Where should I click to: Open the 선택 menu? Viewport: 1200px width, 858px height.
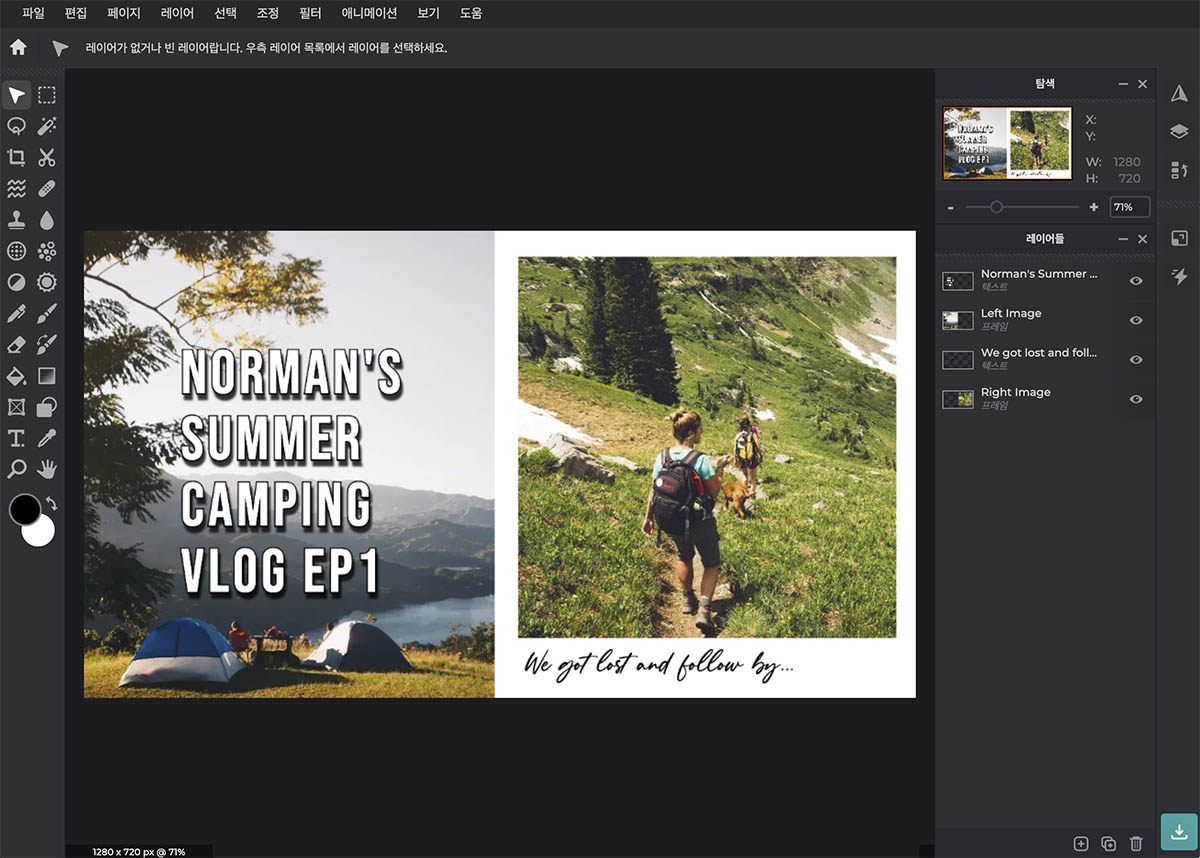pos(225,13)
